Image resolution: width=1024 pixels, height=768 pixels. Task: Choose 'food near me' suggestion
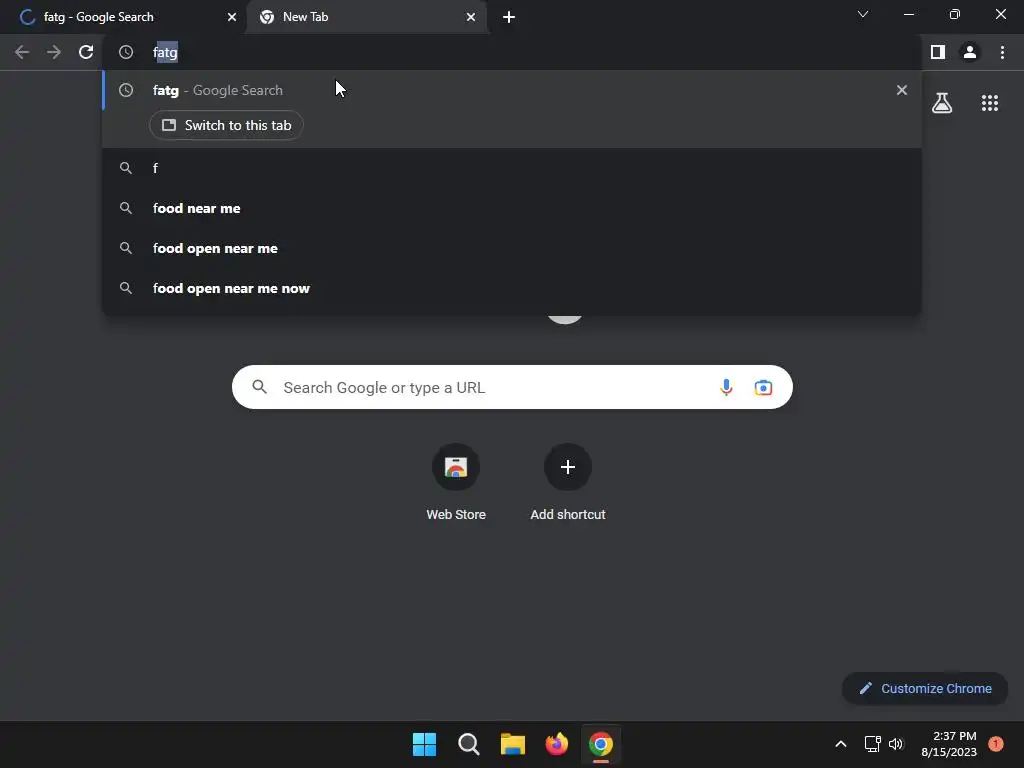(x=512, y=208)
